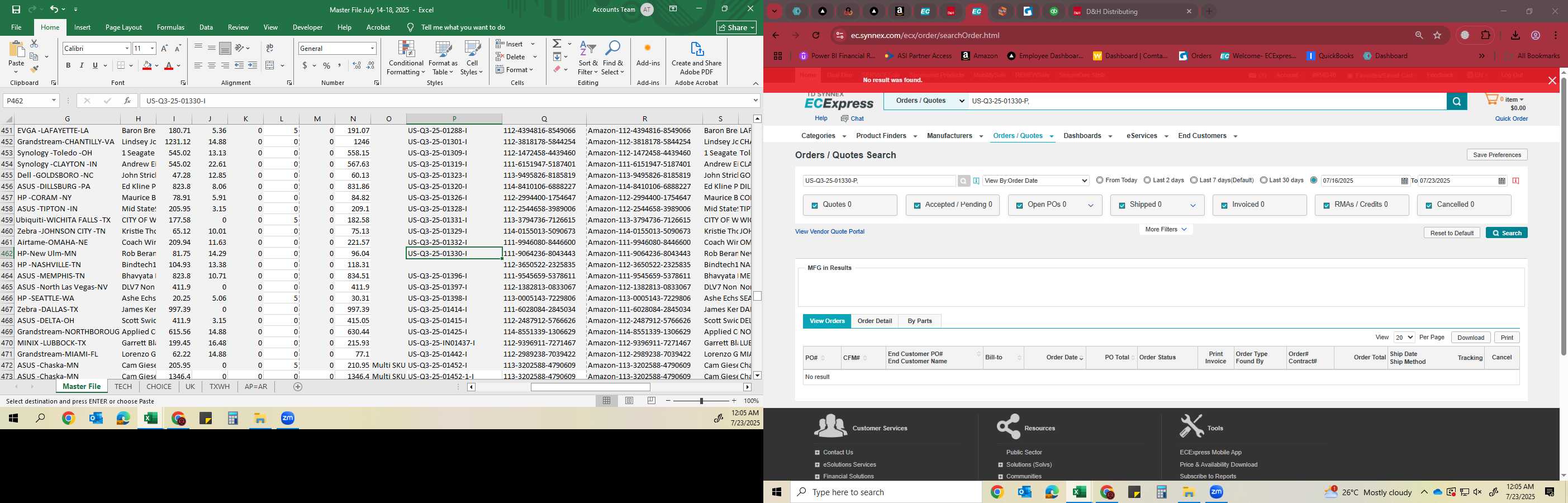Click the Center align icon
This screenshot has width=1568, height=503.
point(212,66)
